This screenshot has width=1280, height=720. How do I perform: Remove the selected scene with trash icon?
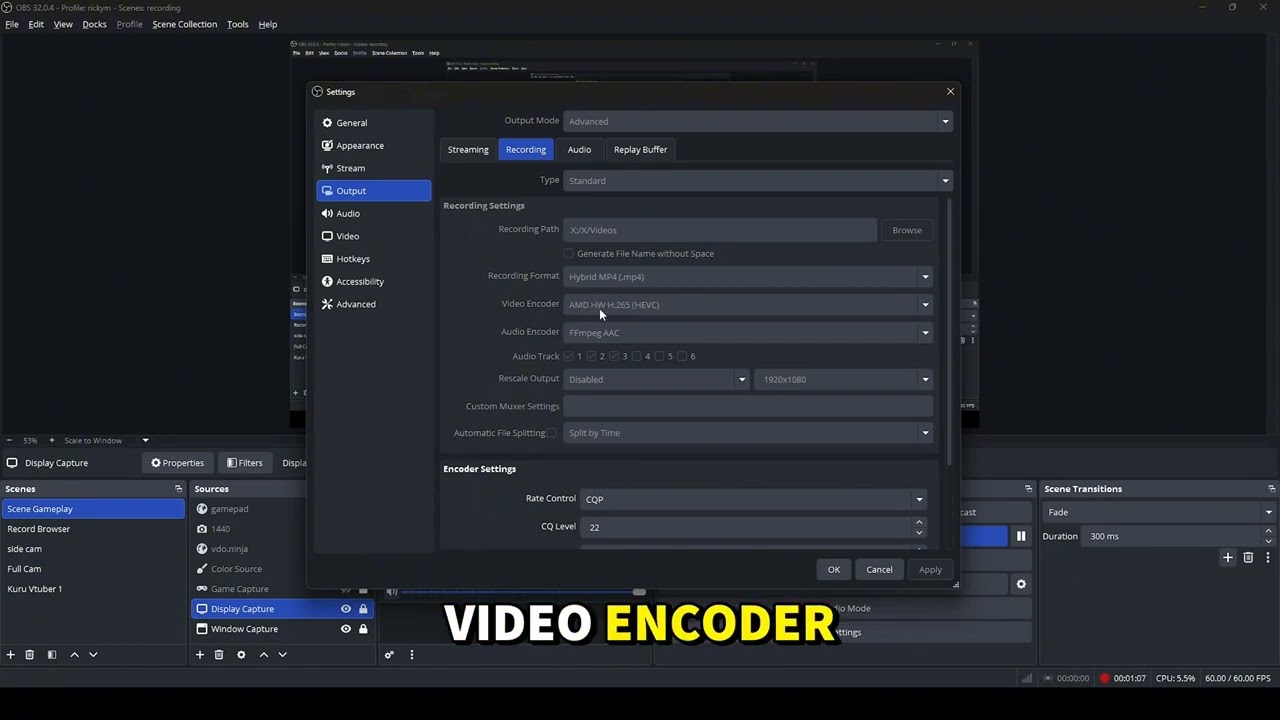[x=30, y=655]
